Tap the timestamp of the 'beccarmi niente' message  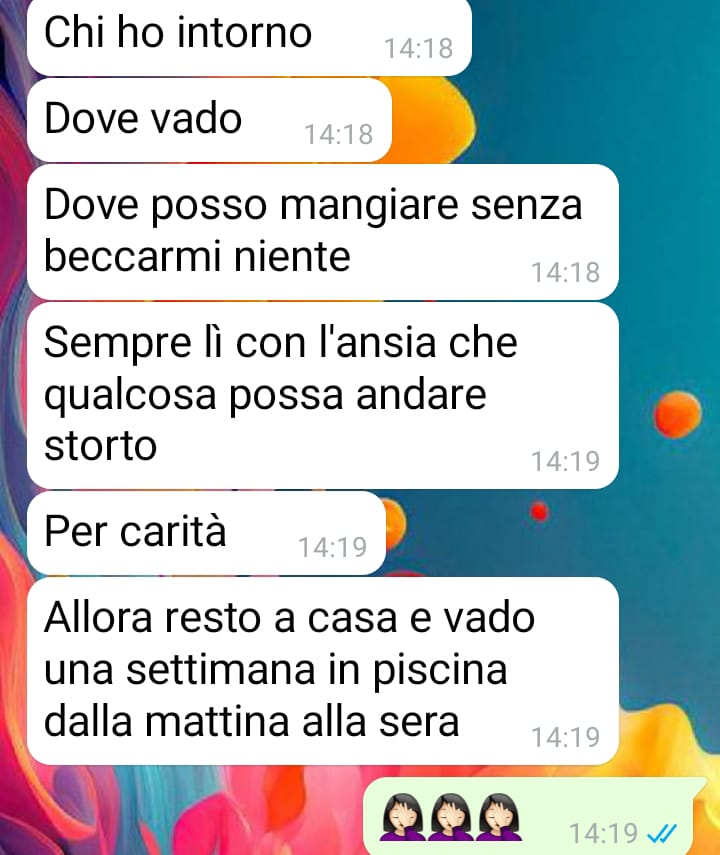tap(566, 272)
